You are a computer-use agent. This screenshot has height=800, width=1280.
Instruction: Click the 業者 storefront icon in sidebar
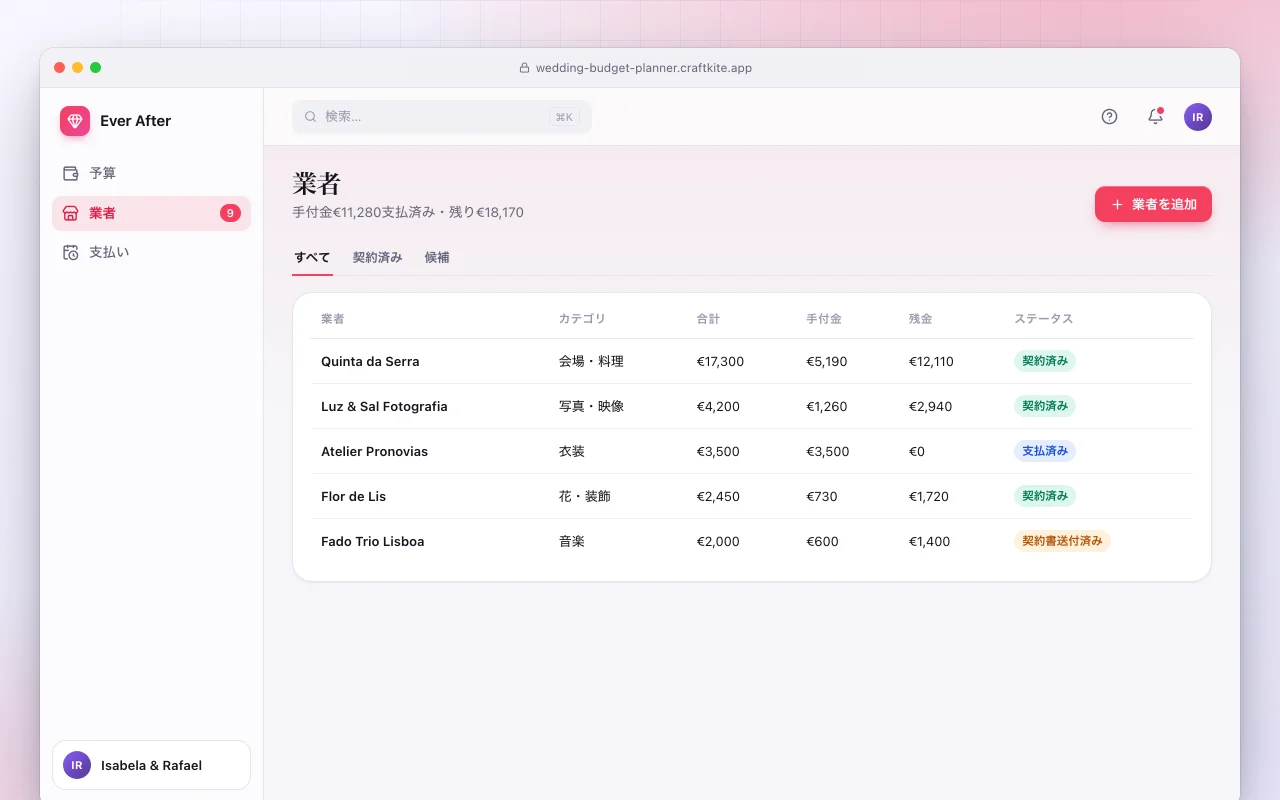pyautogui.click(x=71, y=213)
